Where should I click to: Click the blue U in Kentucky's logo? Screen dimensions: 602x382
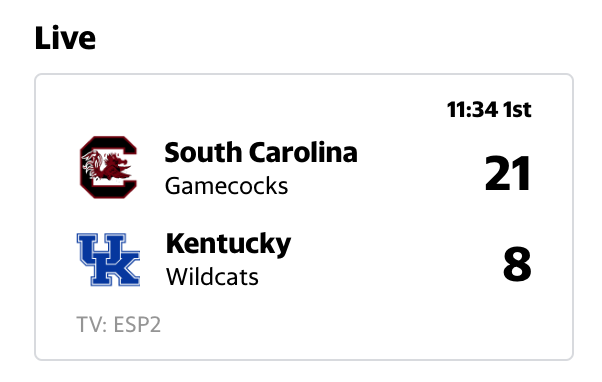coord(101,249)
